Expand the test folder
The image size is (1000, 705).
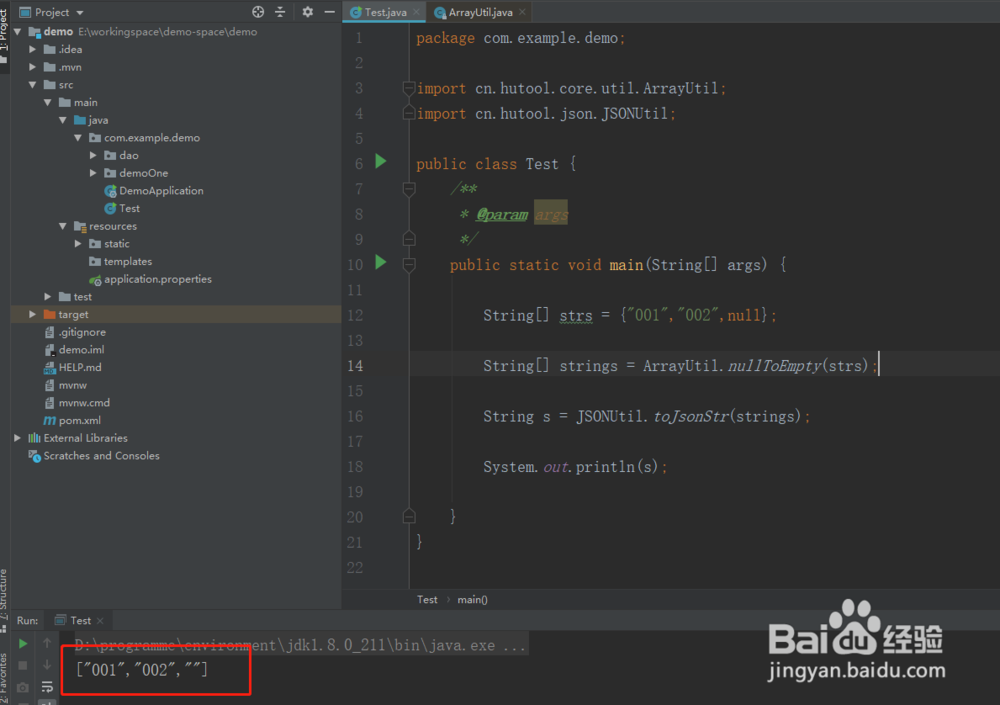[x=48, y=297]
